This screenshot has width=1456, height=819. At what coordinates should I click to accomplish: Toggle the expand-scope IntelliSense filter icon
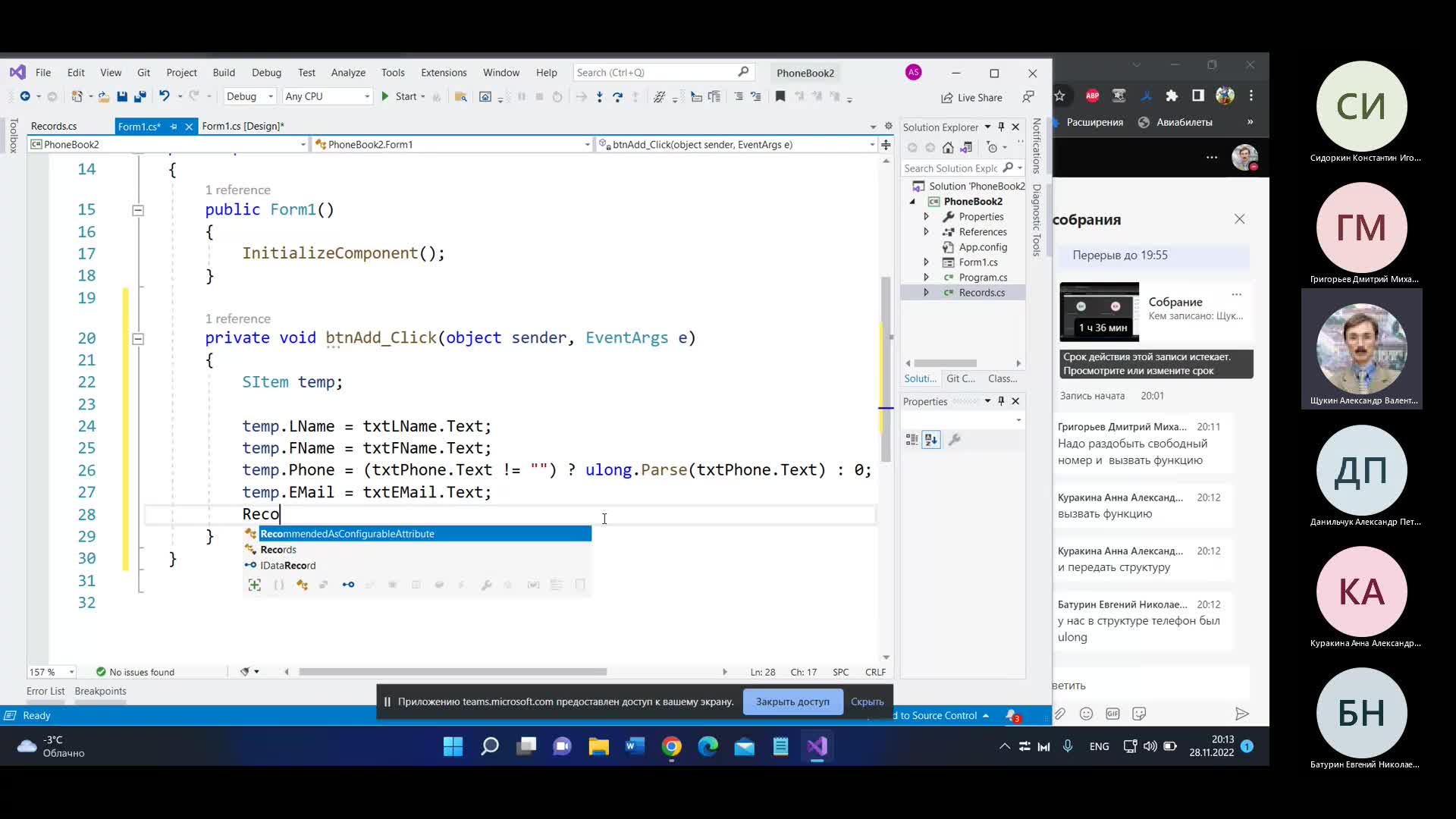click(255, 585)
